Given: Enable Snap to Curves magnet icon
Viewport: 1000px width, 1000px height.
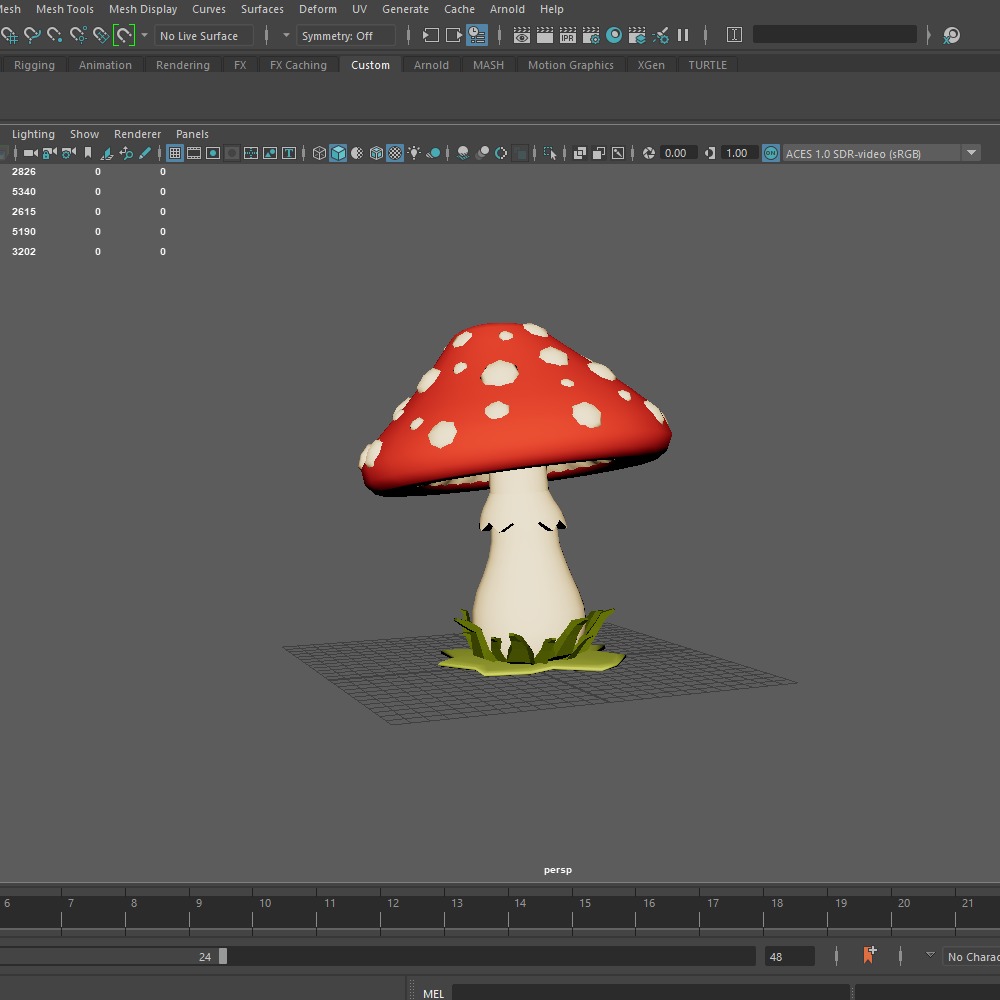Looking at the screenshot, I should tap(32, 35).
